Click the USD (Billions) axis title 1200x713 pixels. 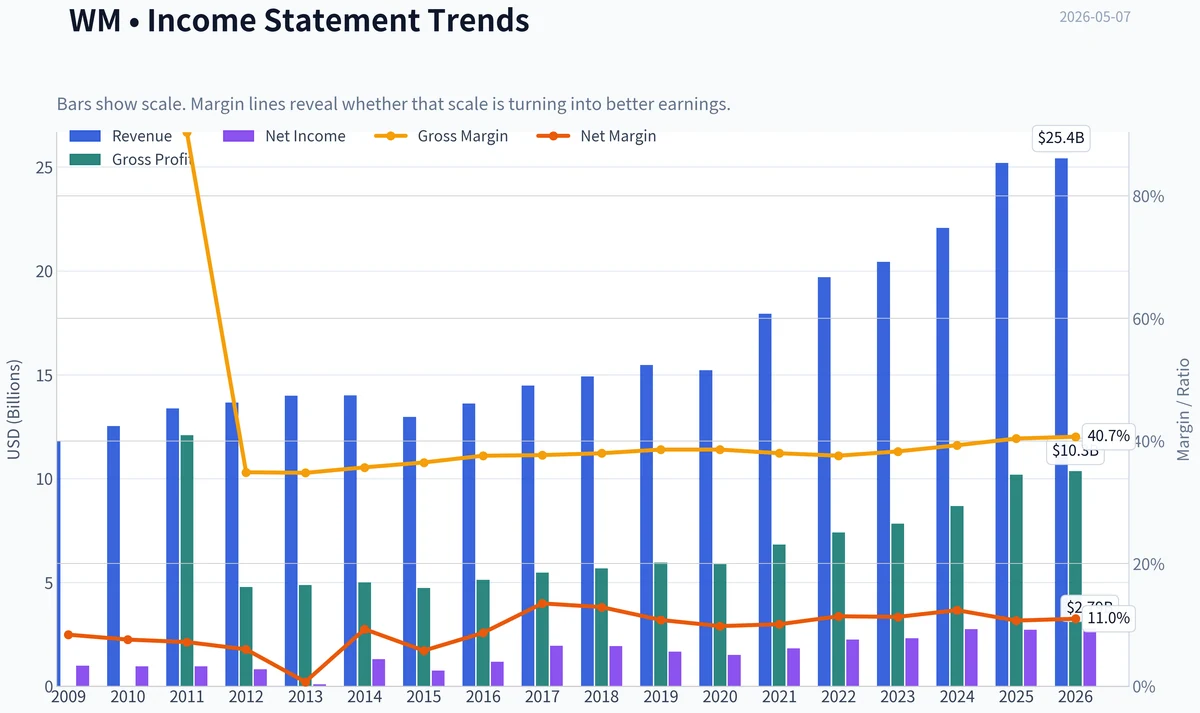point(14,409)
